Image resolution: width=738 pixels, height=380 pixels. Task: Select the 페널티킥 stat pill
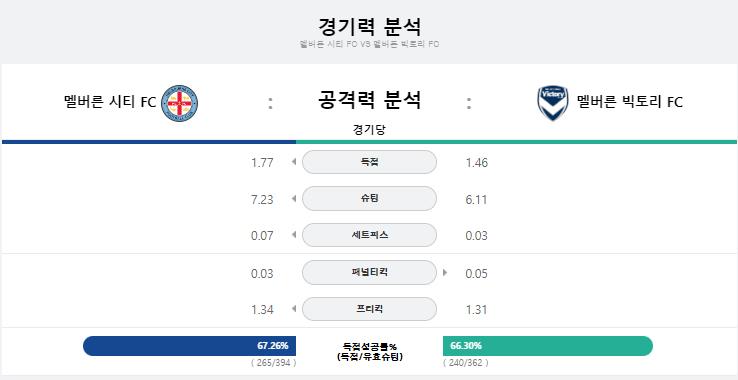click(x=369, y=272)
